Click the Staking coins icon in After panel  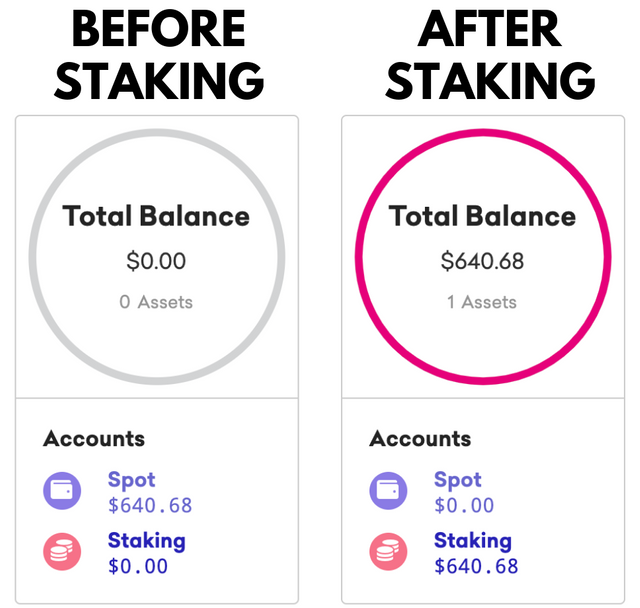tap(388, 552)
